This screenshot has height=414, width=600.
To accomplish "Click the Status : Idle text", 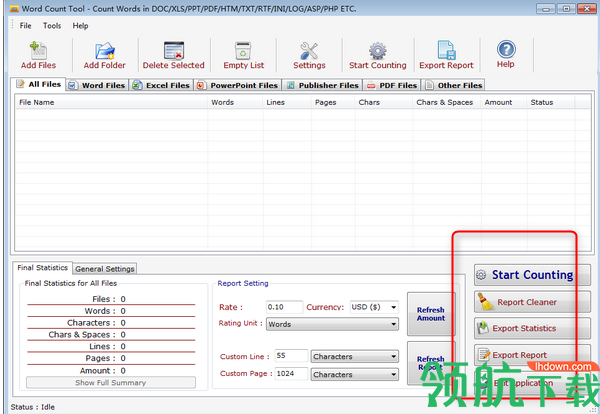I will tap(33, 407).
